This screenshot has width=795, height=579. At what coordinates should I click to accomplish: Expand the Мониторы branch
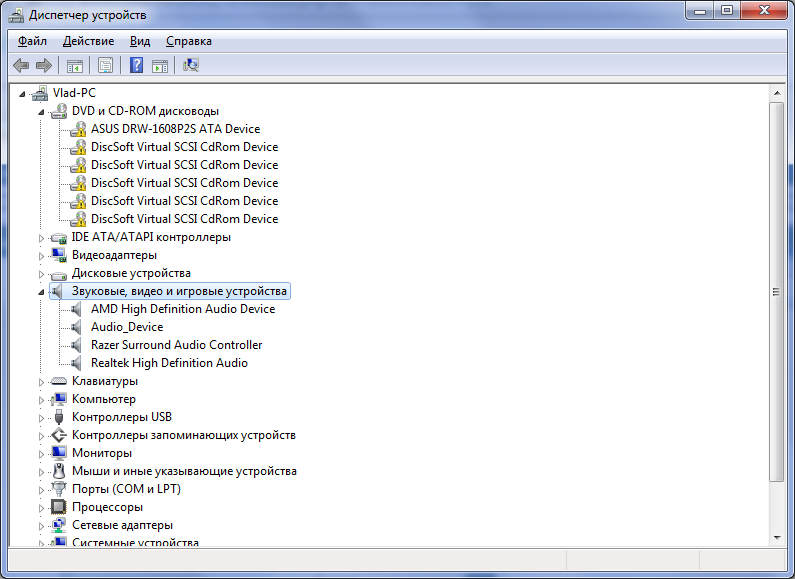[x=42, y=454]
